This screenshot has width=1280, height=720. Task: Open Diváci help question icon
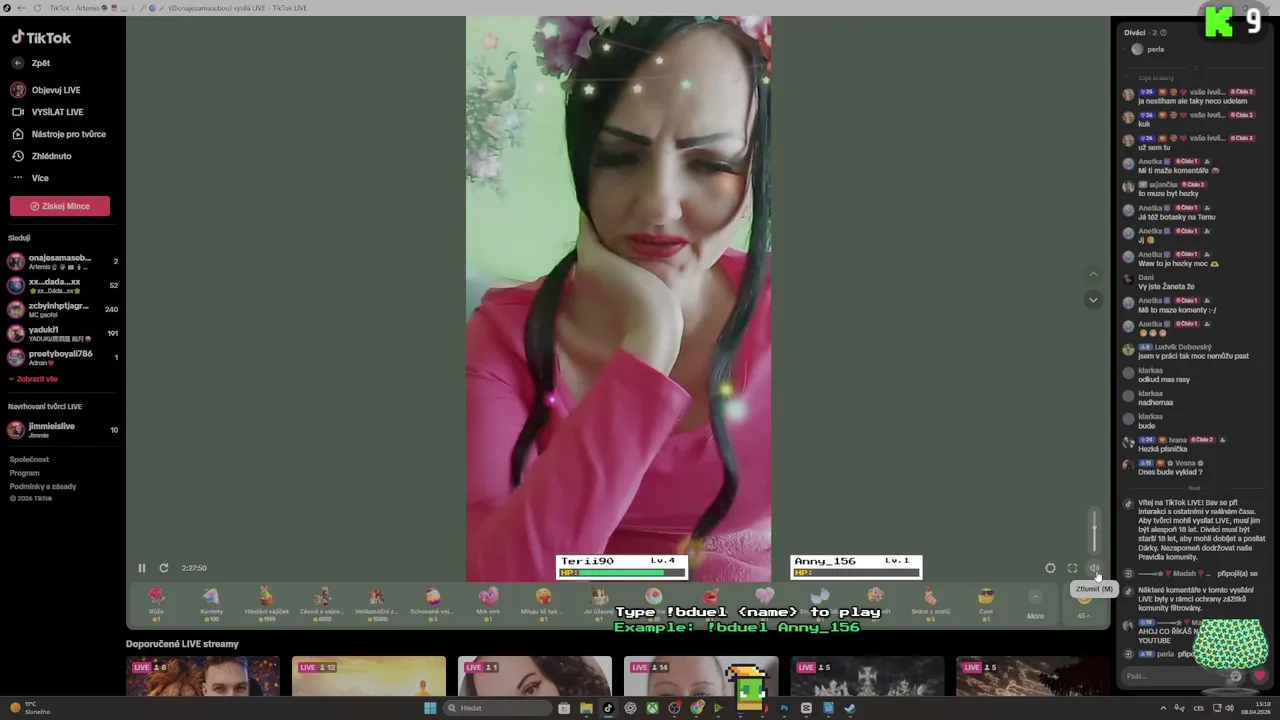click(x=1163, y=33)
